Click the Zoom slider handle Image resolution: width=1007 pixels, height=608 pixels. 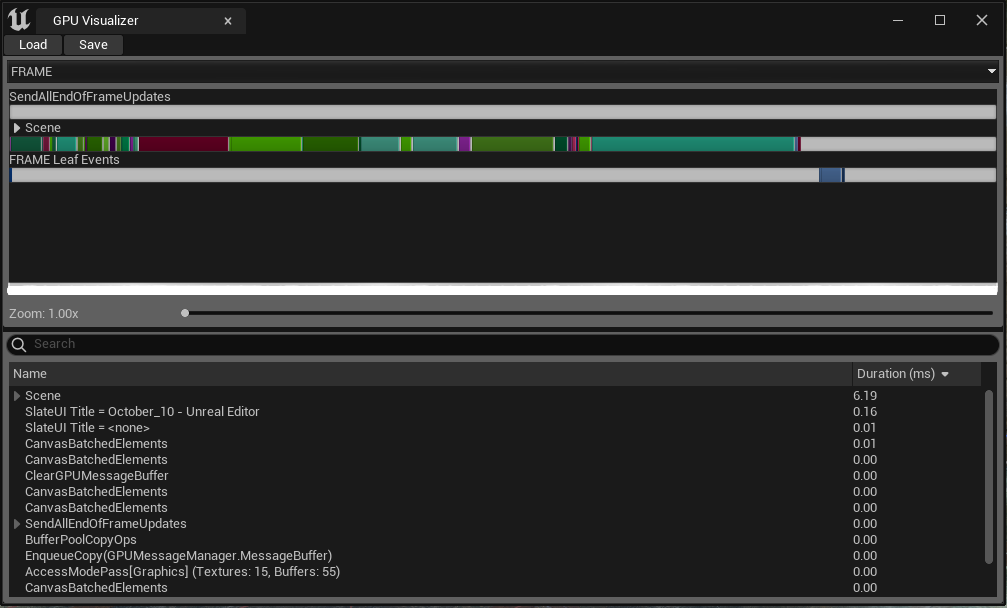(185, 313)
